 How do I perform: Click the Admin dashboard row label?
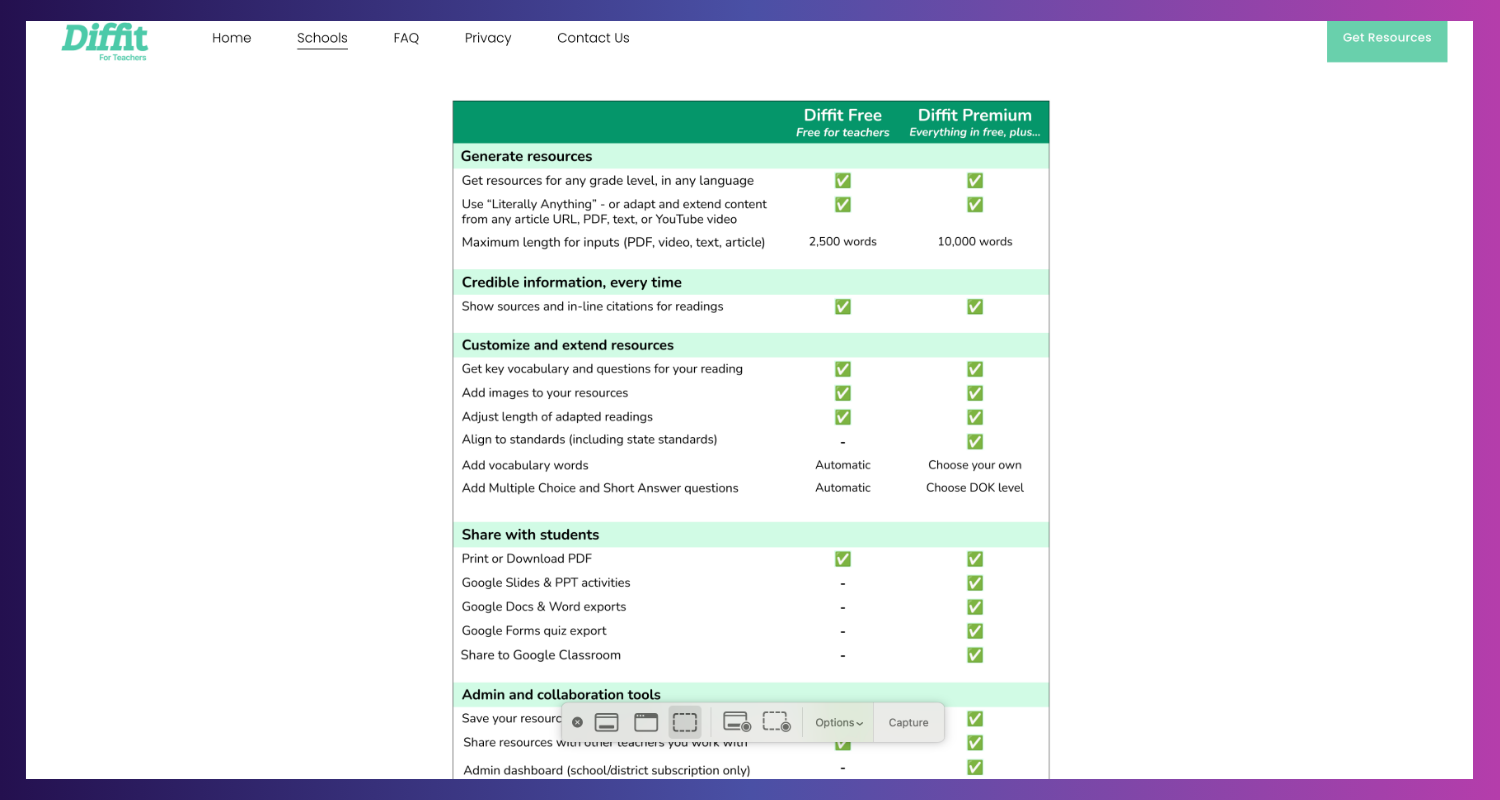tap(607, 770)
